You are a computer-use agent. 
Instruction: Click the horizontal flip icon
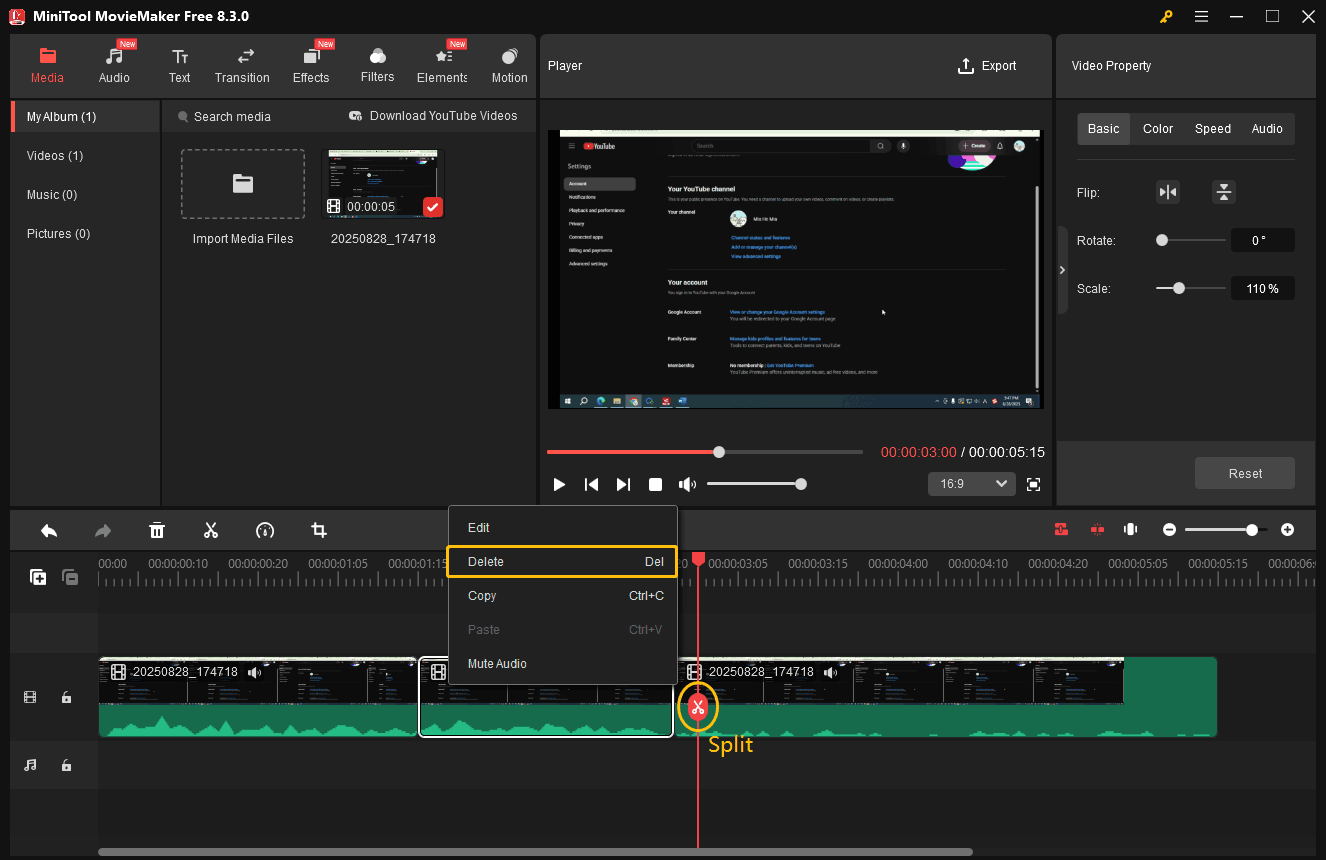click(1168, 192)
